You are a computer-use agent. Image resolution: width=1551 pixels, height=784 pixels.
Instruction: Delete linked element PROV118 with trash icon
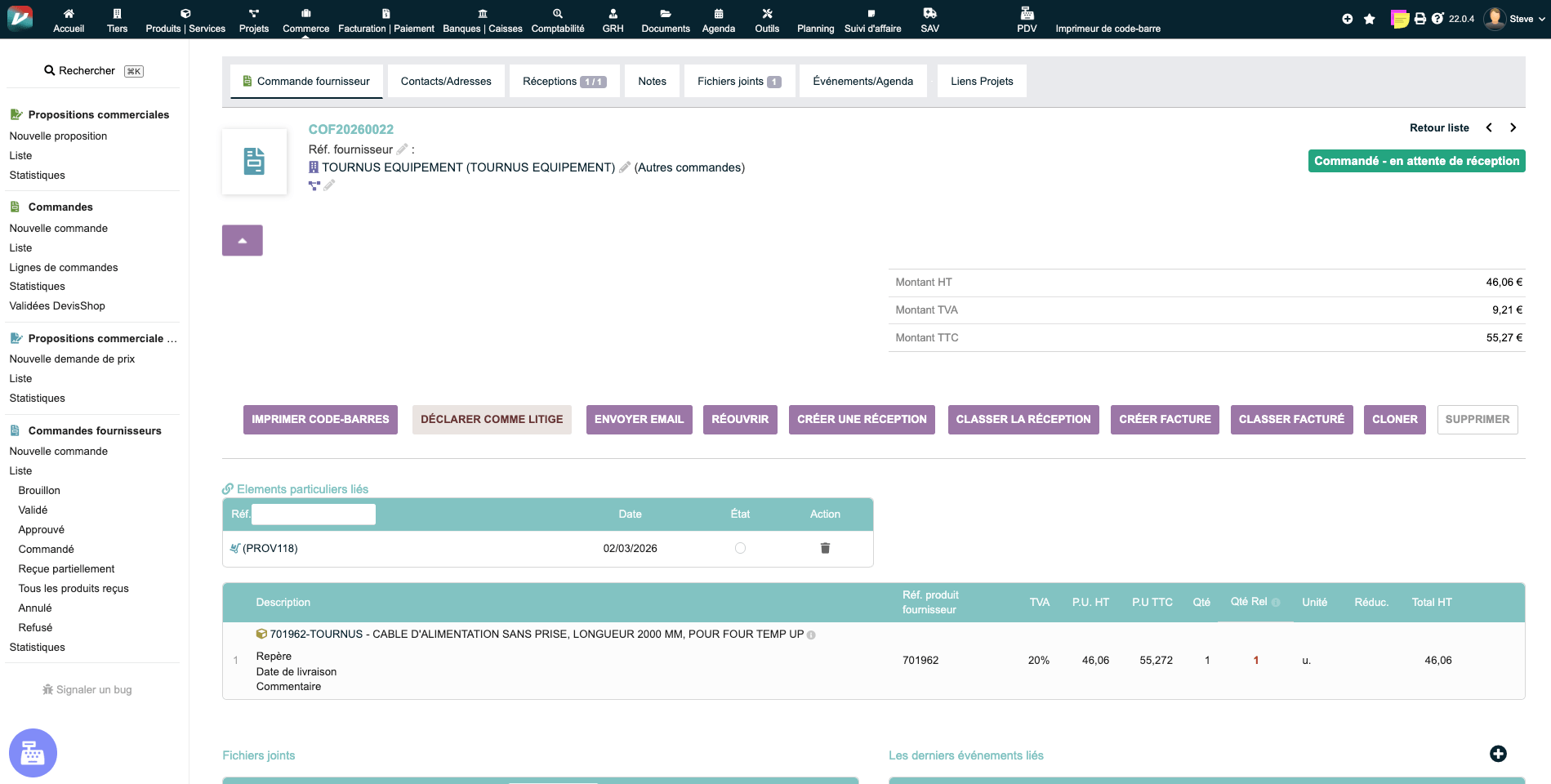(825, 548)
